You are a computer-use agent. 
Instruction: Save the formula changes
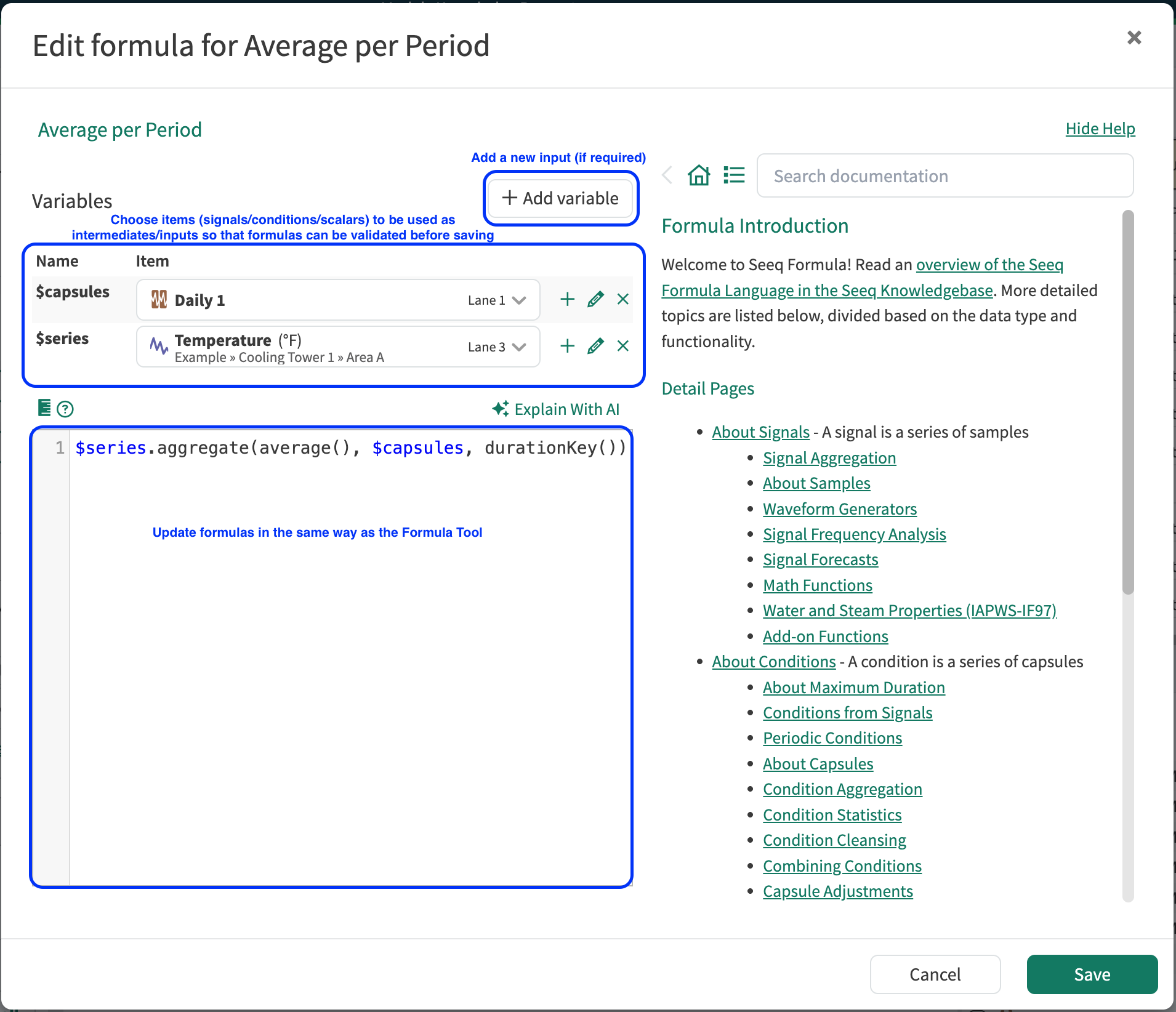1092,974
